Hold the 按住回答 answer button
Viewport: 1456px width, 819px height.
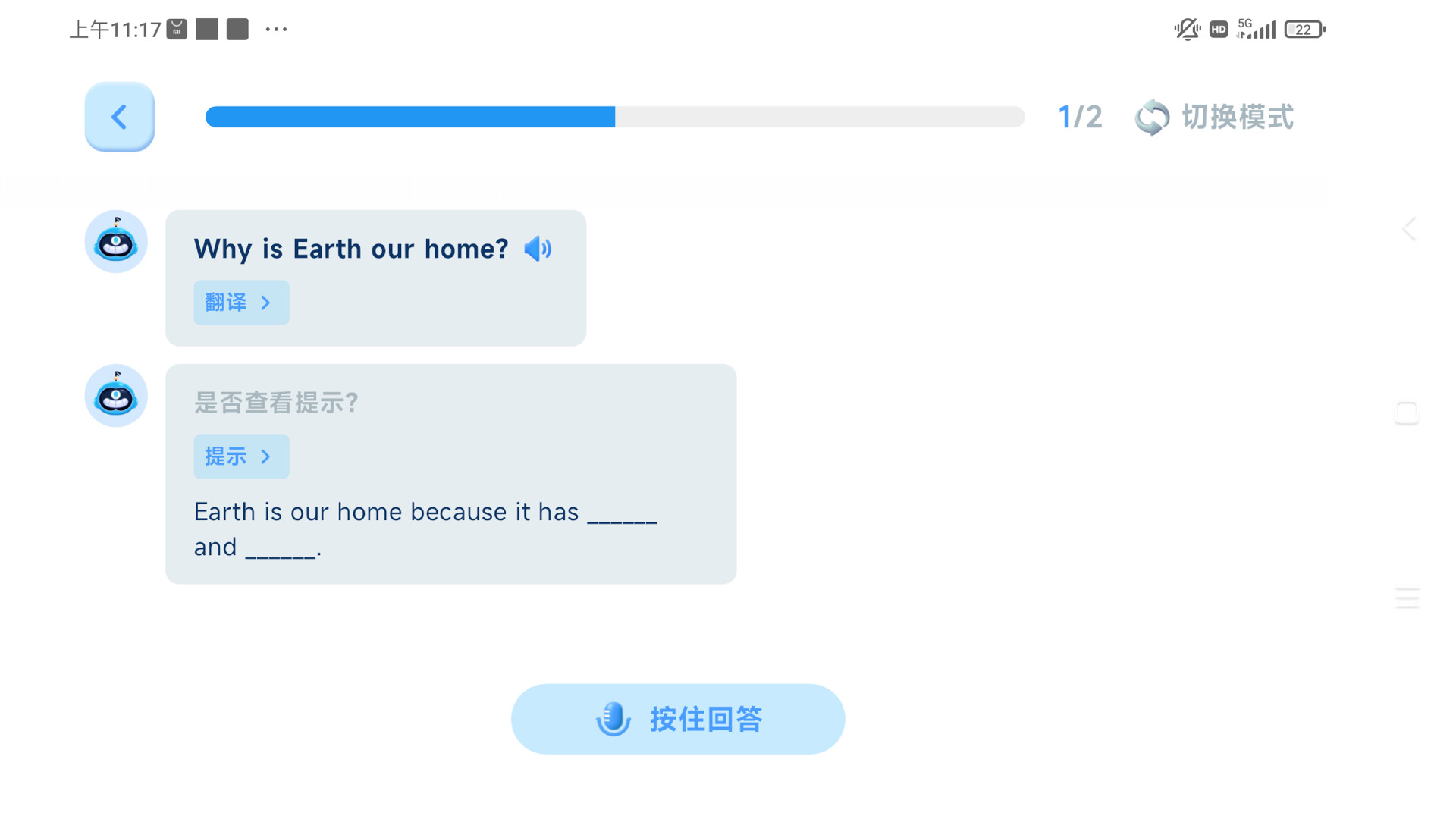(678, 719)
